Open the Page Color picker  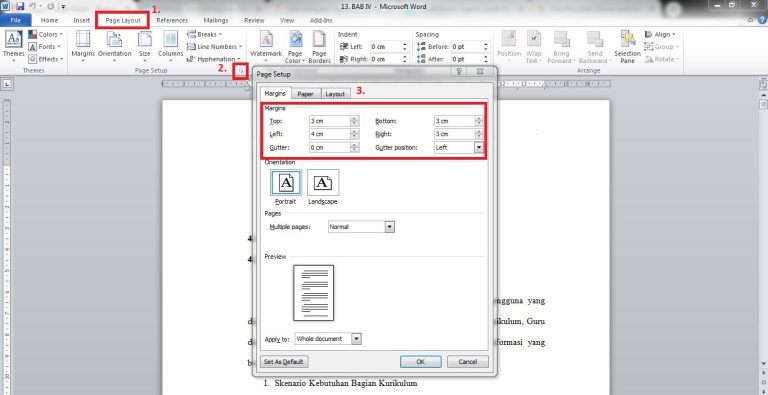[x=295, y=46]
